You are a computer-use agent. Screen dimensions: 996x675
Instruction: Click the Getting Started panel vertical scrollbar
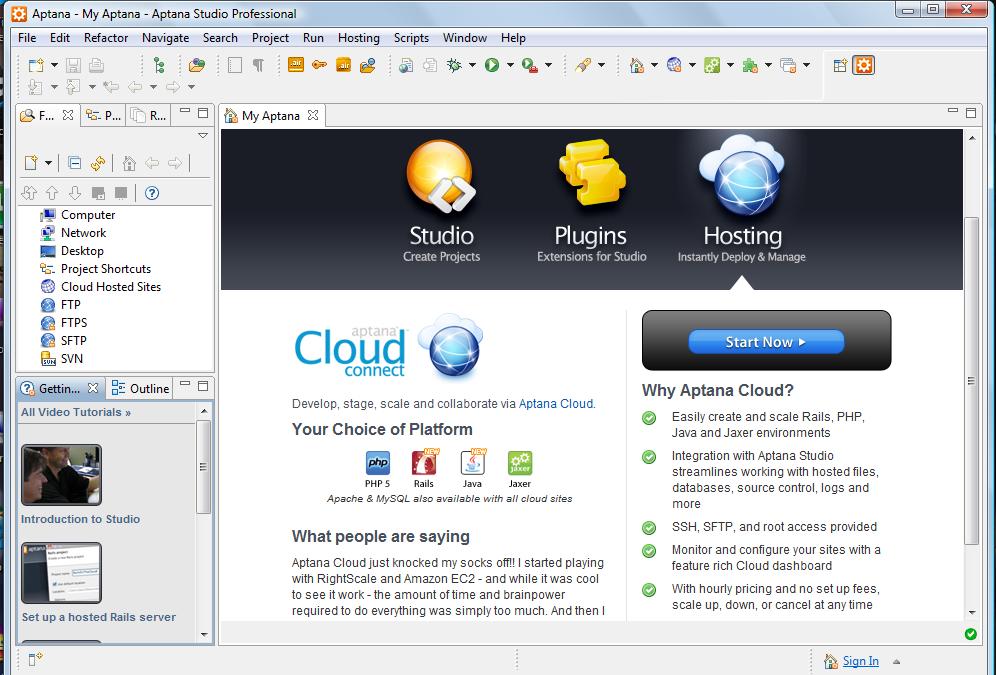click(x=203, y=467)
